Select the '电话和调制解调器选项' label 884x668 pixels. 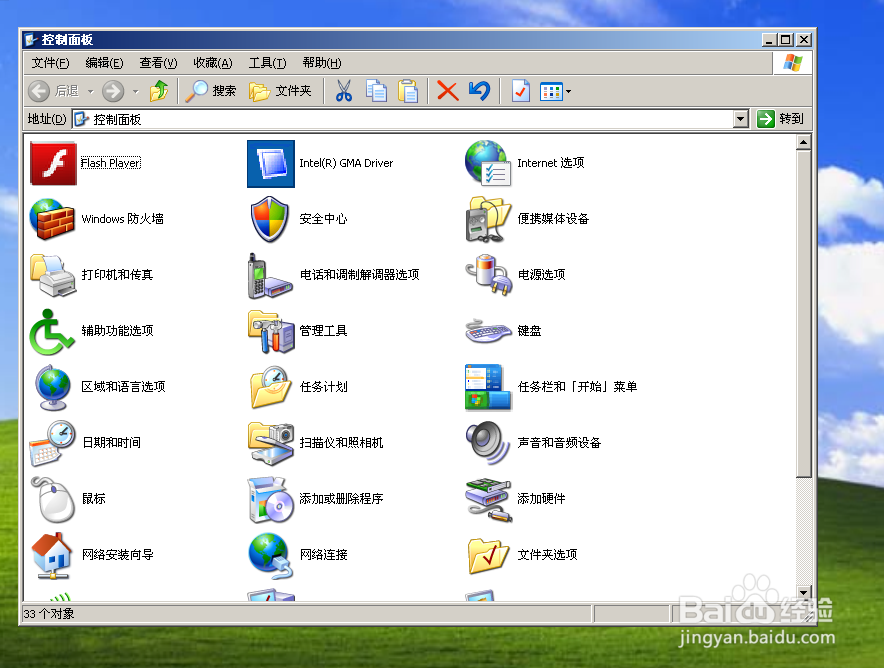(x=360, y=275)
